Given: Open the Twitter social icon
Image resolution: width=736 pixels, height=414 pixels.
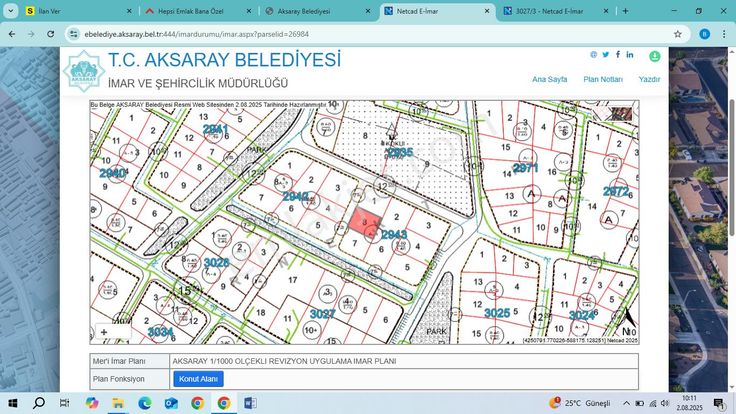Looking at the screenshot, I should click(606, 55).
